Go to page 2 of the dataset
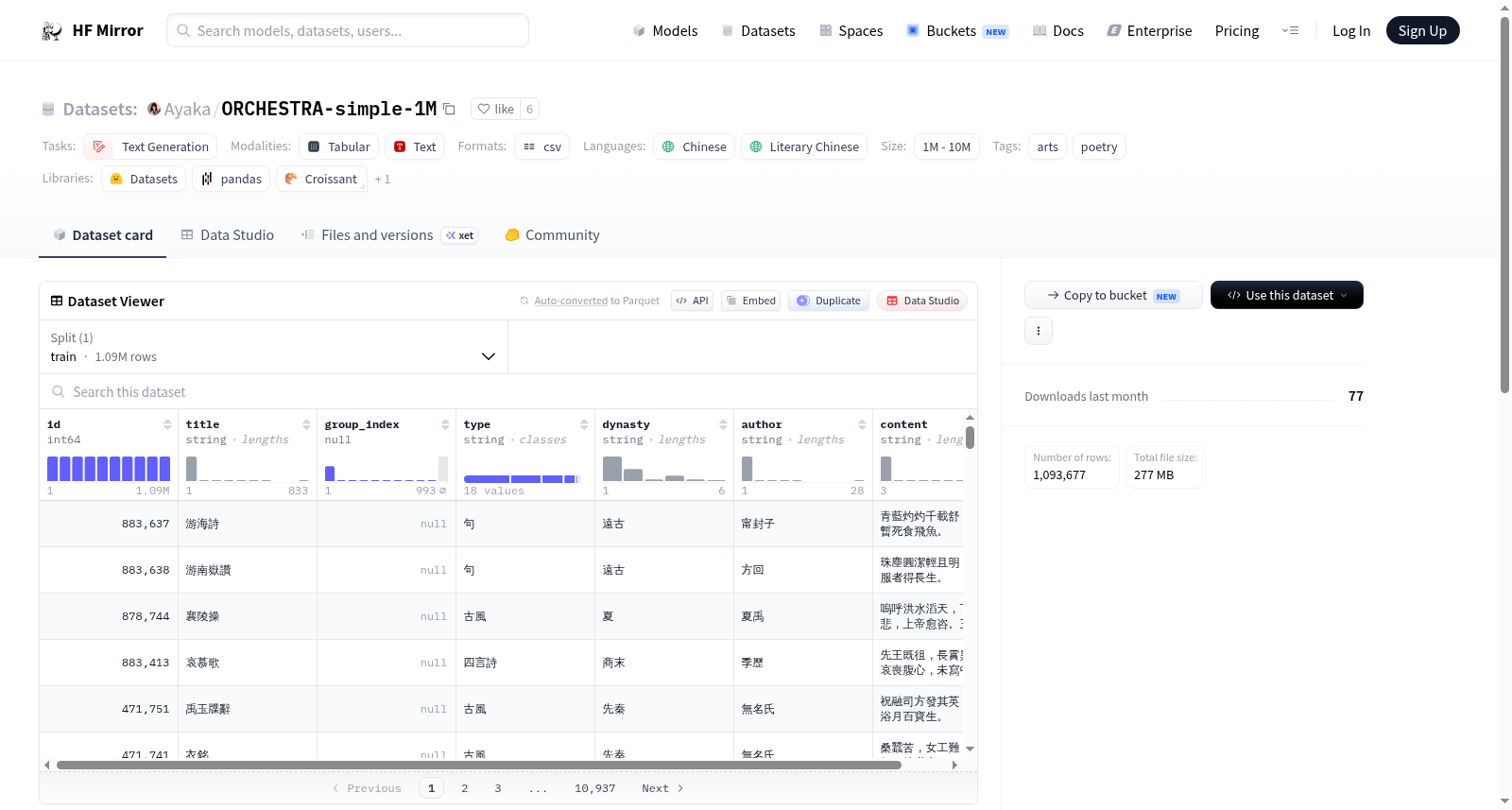This screenshot has height=810, width=1512. point(465,788)
